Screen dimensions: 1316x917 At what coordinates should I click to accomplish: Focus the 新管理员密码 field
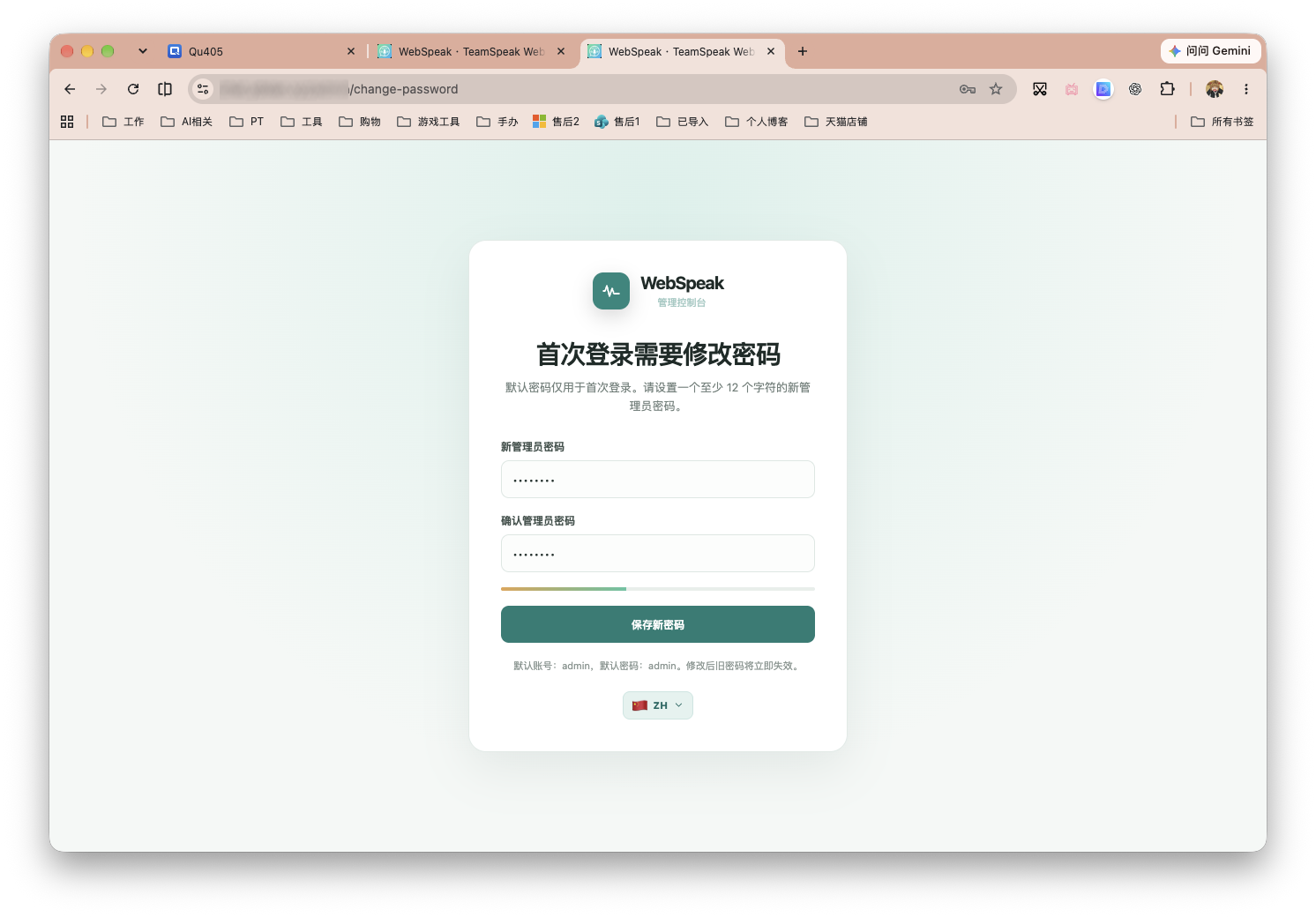click(x=658, y=480)
